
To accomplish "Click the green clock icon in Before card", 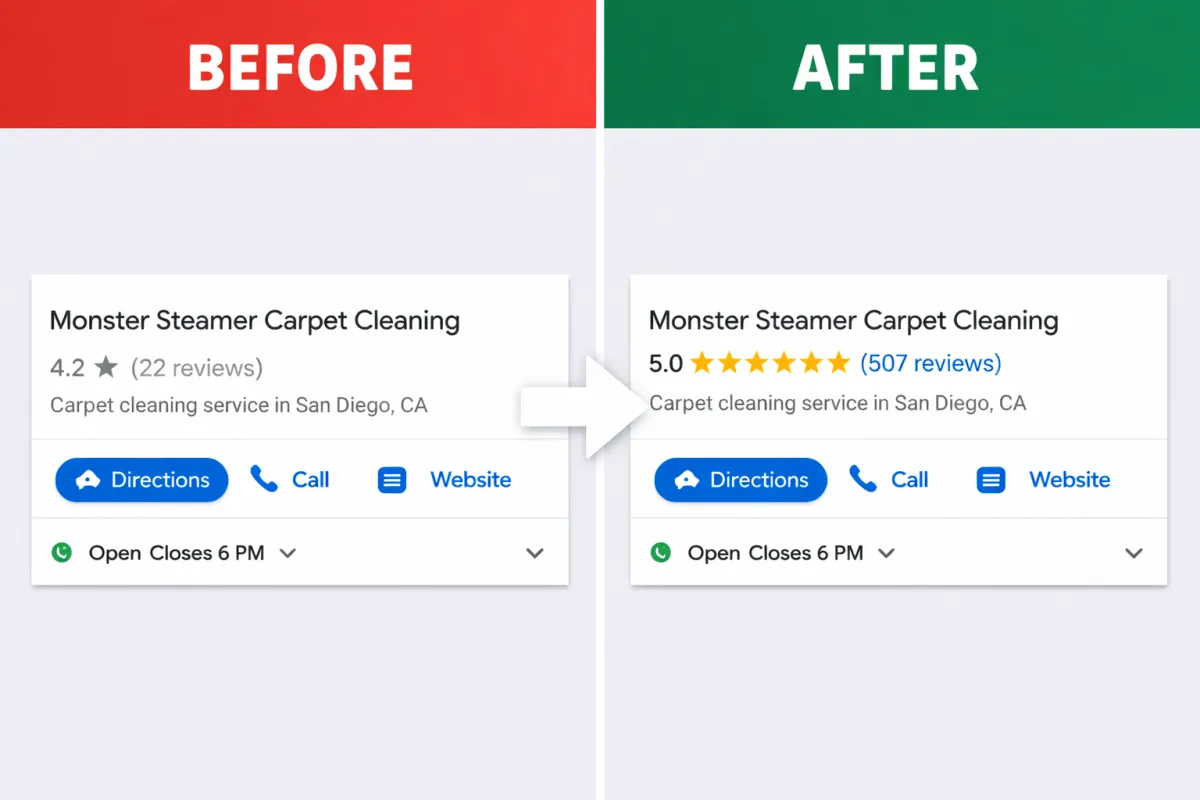I will [x=62, y=552].
